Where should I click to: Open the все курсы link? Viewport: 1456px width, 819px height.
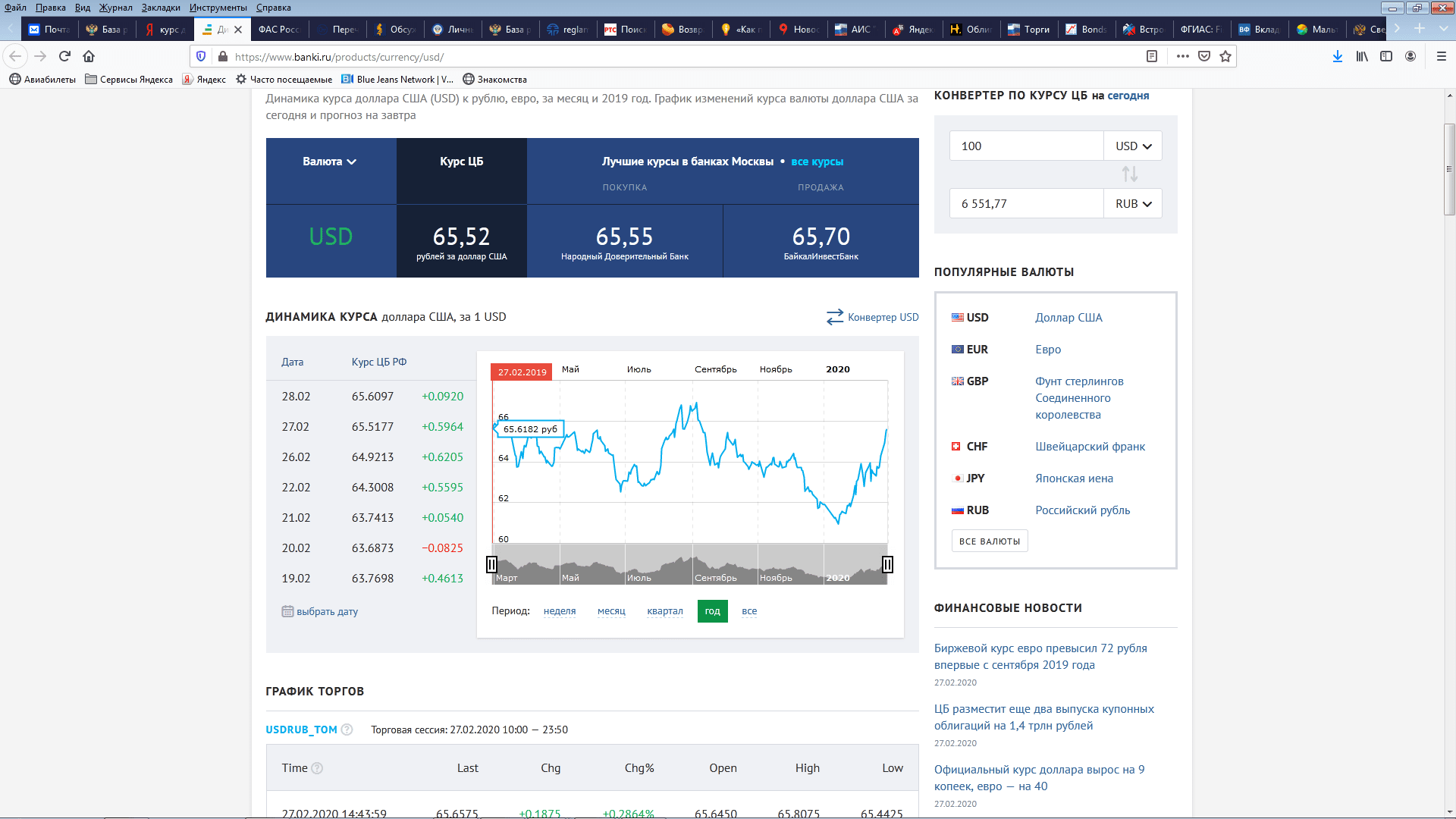click(x=817, y=162)
